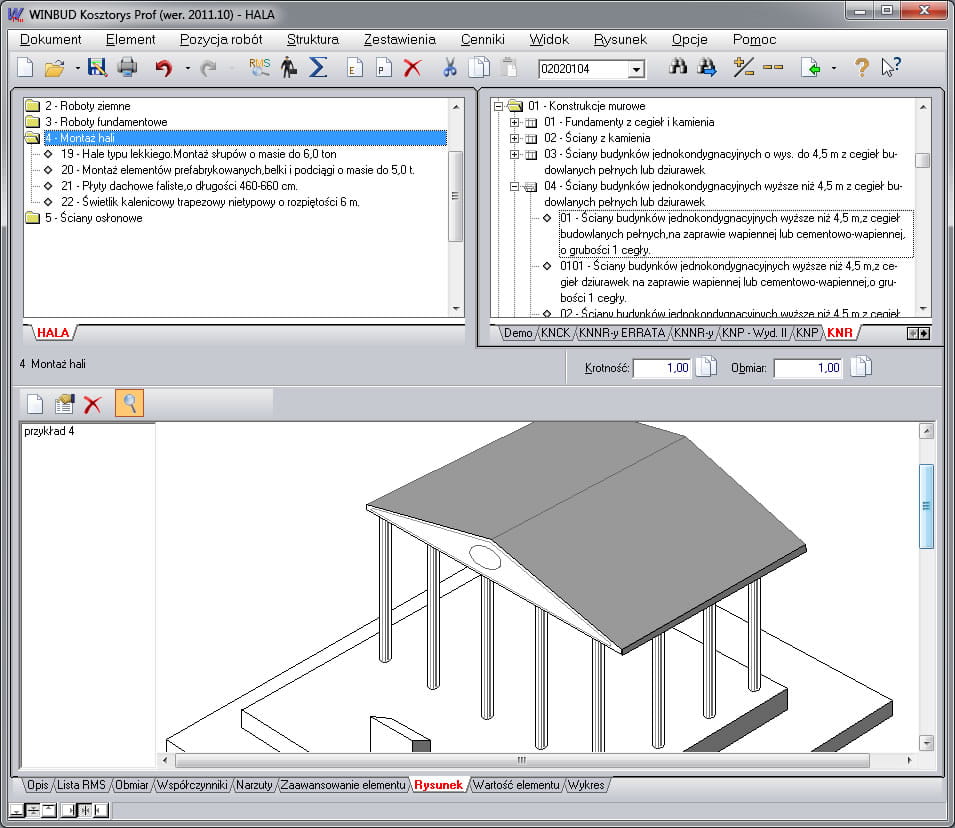The image size is (955, 828).
Task: Open the 02020104 code combo box
Action: 636,69
